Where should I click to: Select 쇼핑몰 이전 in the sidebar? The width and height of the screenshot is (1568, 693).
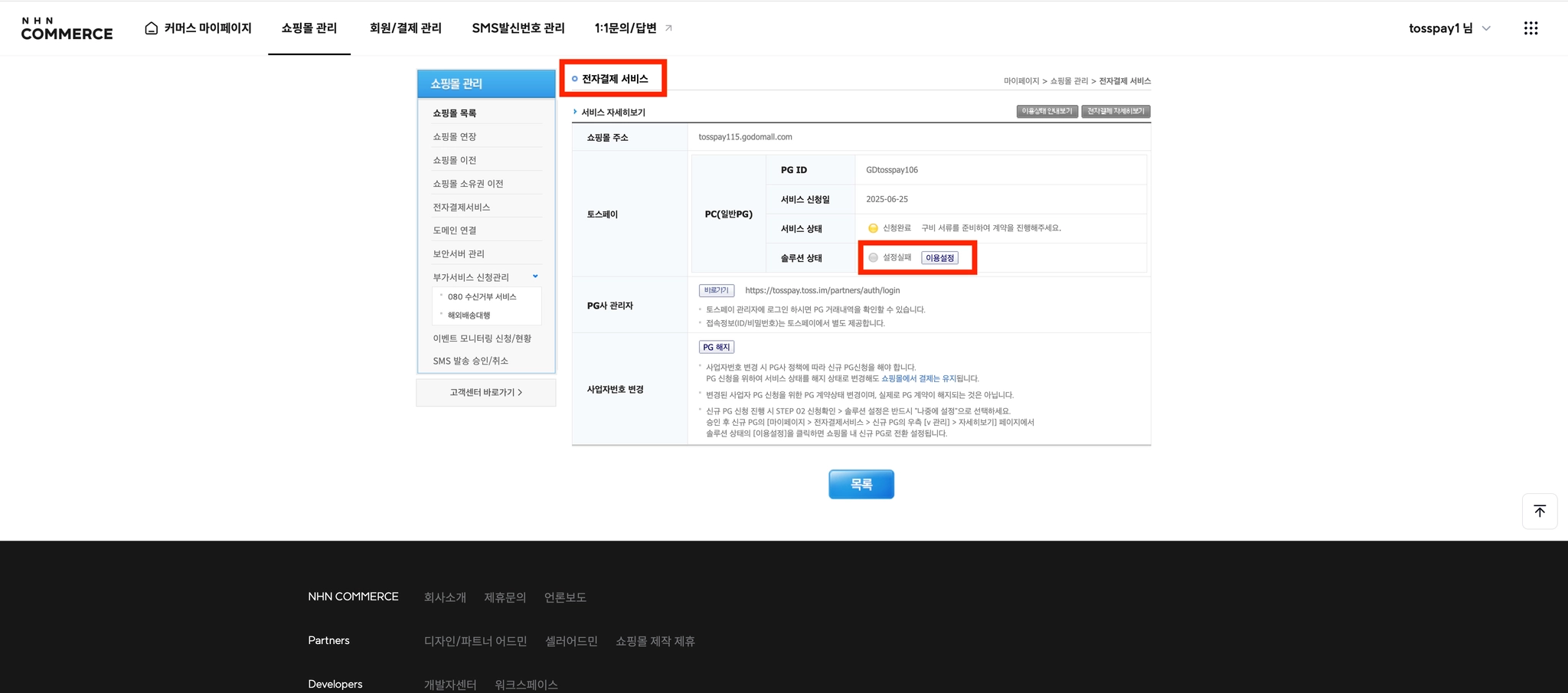coord(455,160)
